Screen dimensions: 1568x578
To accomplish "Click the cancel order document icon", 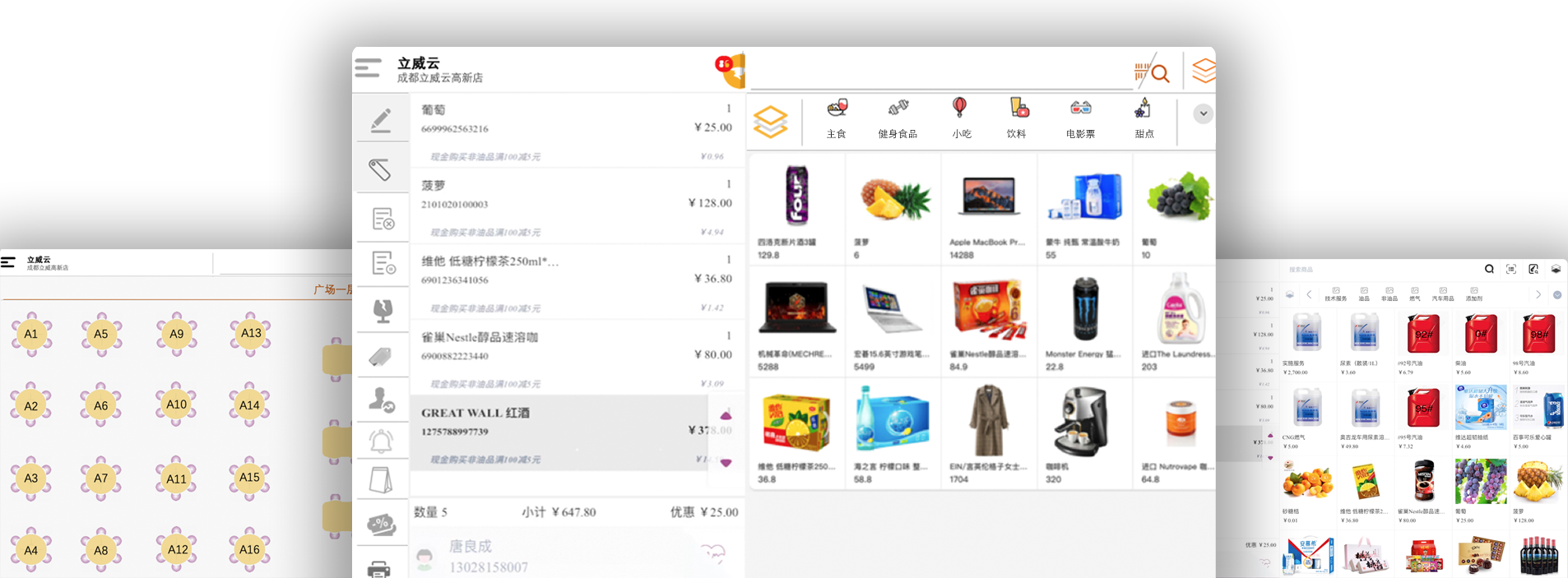I will pyautogui.click(x=383, y=219).
